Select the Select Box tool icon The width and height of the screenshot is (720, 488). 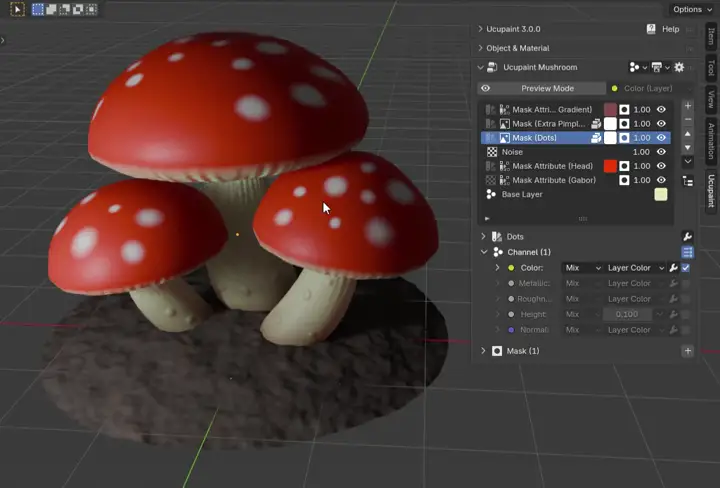pos(17,9)
